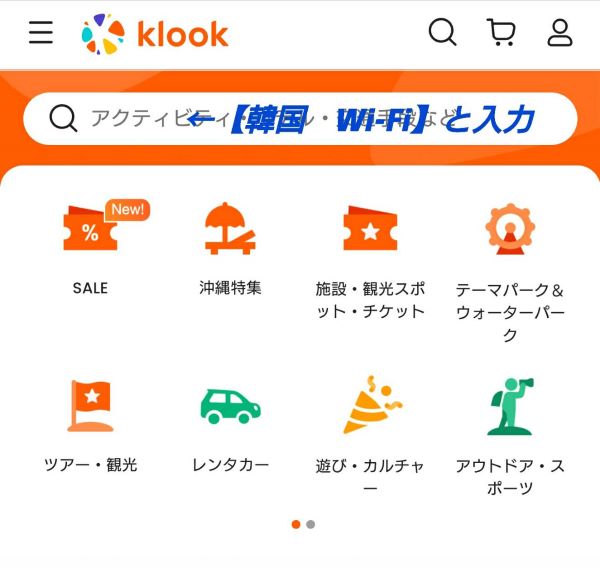Image resolution: width=600 pixels, height=568 pixels.
Task: Switch to second carousel page dot
Action: coord(311,524)
